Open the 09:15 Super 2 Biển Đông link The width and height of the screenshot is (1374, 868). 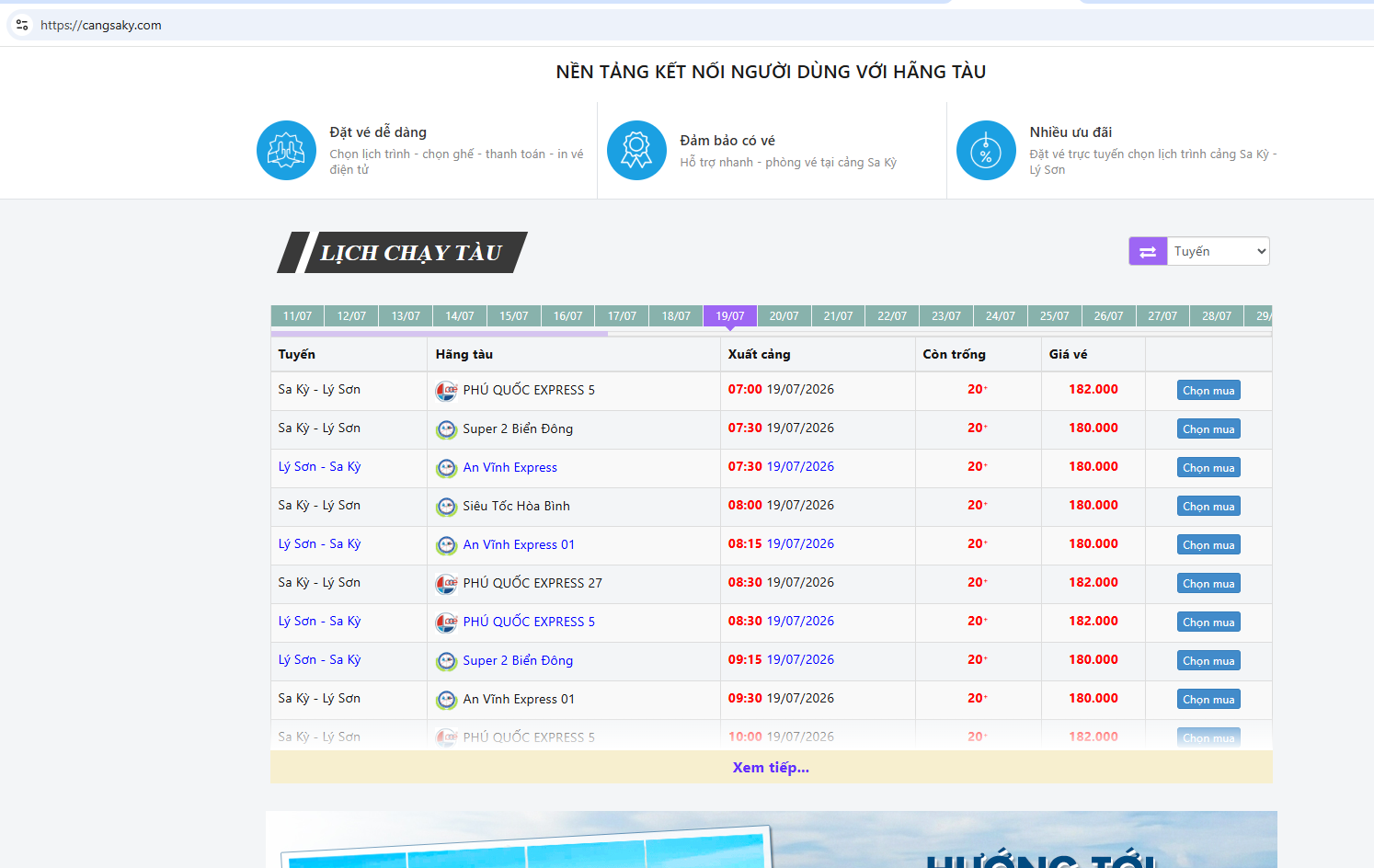click(518, 660)
